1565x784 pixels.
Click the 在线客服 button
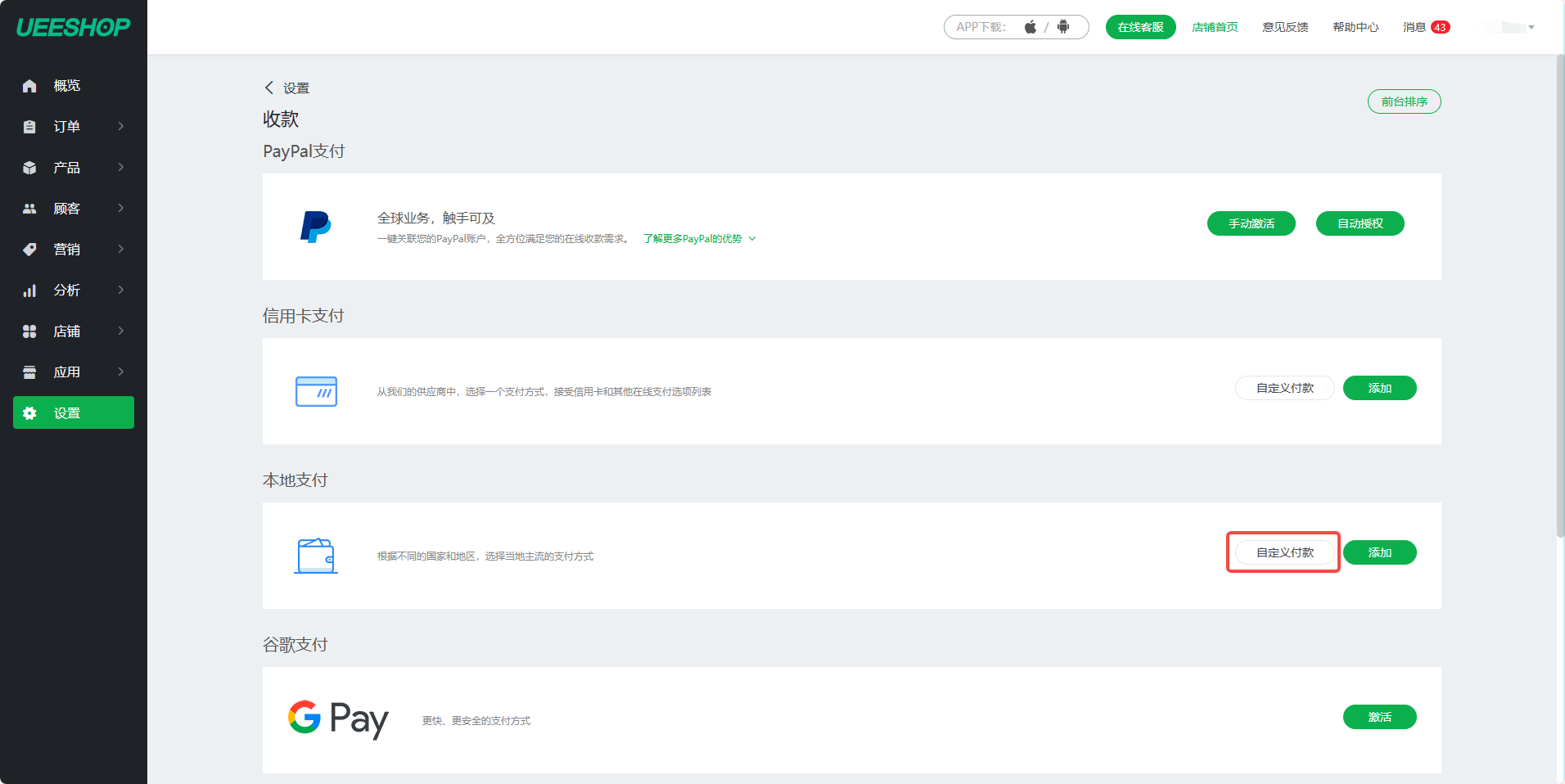1140,27
